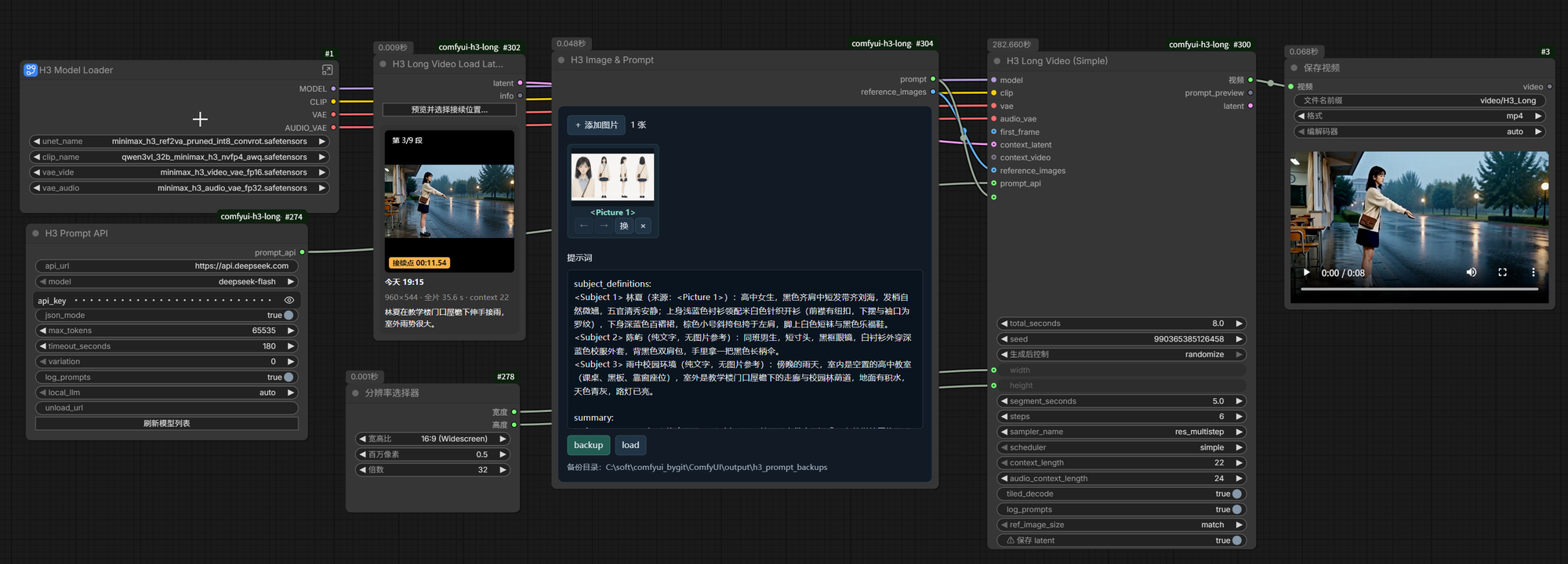Image resolution: width=1568 pixels, height=564 pixels.
Task: Open fullscreen for the video preview
Action: pyautogui.click(x=1502, y=273)
